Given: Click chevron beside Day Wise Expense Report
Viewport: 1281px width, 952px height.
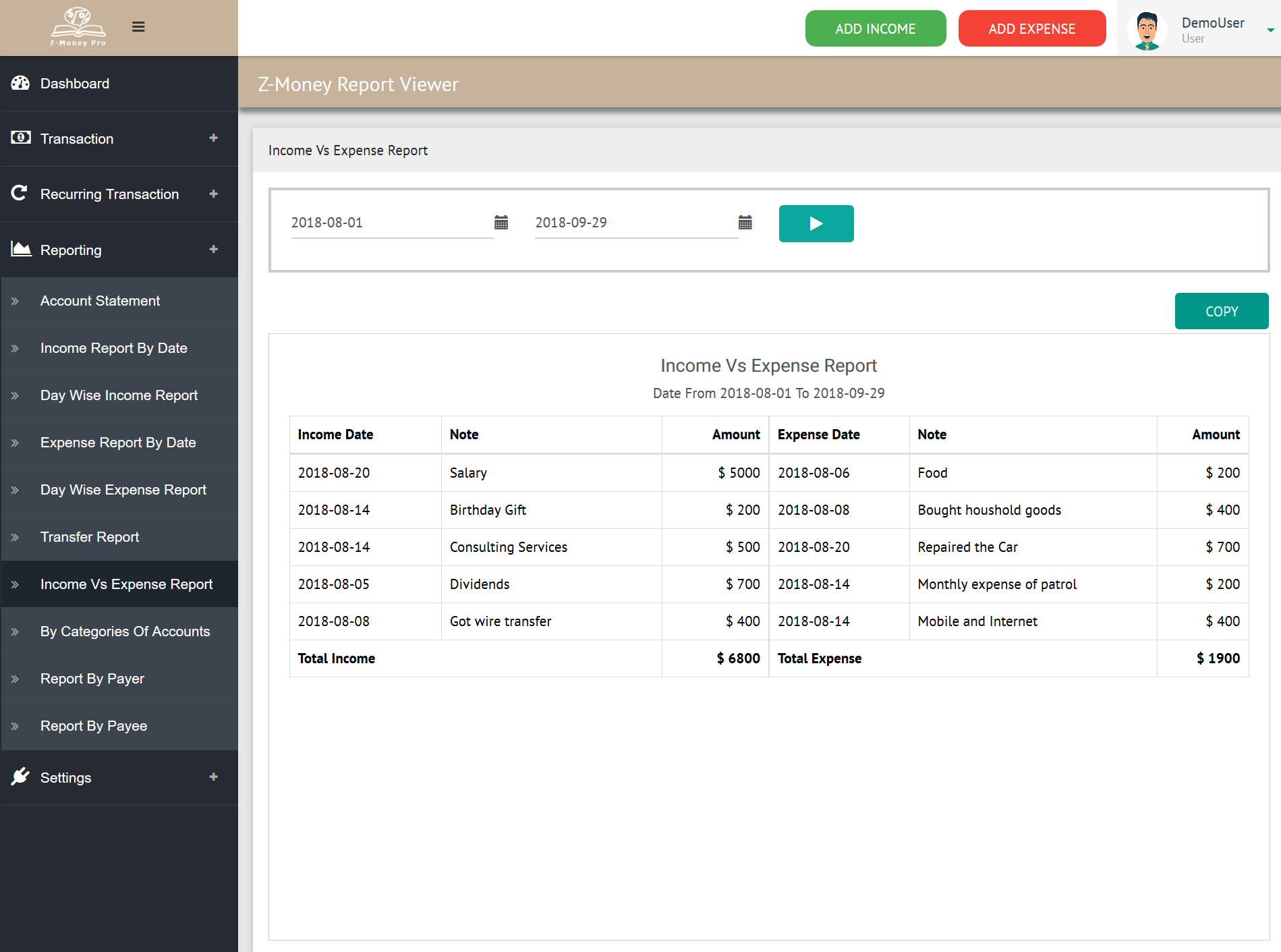Looking at the screenshot, I should tap(15, 490).
